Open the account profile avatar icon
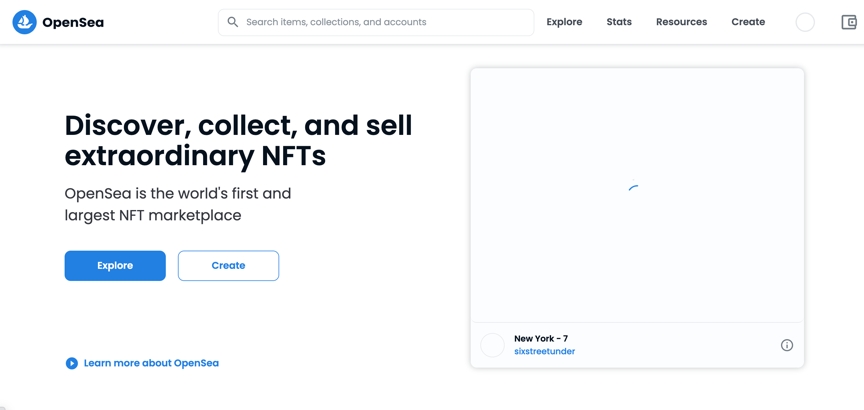 (805, 22)
